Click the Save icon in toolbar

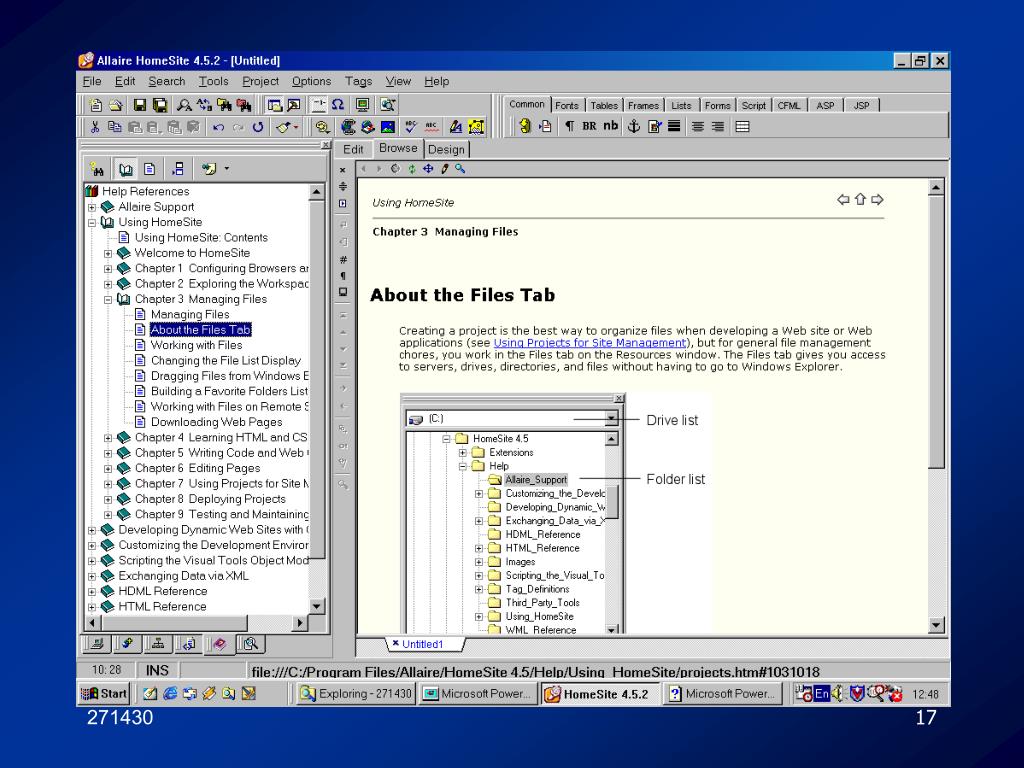[140, 104]
